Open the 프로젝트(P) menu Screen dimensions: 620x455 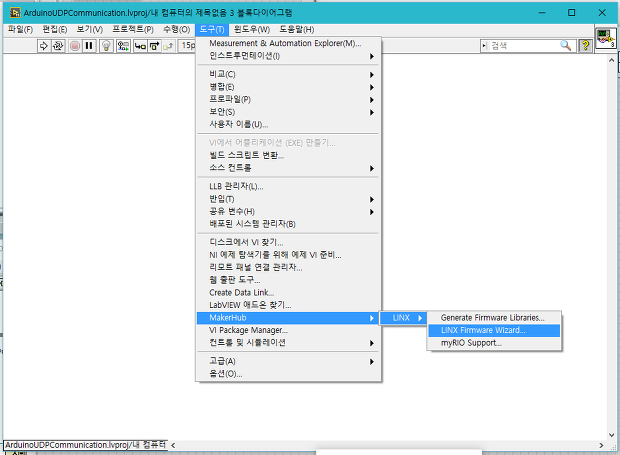click(133, 29)
